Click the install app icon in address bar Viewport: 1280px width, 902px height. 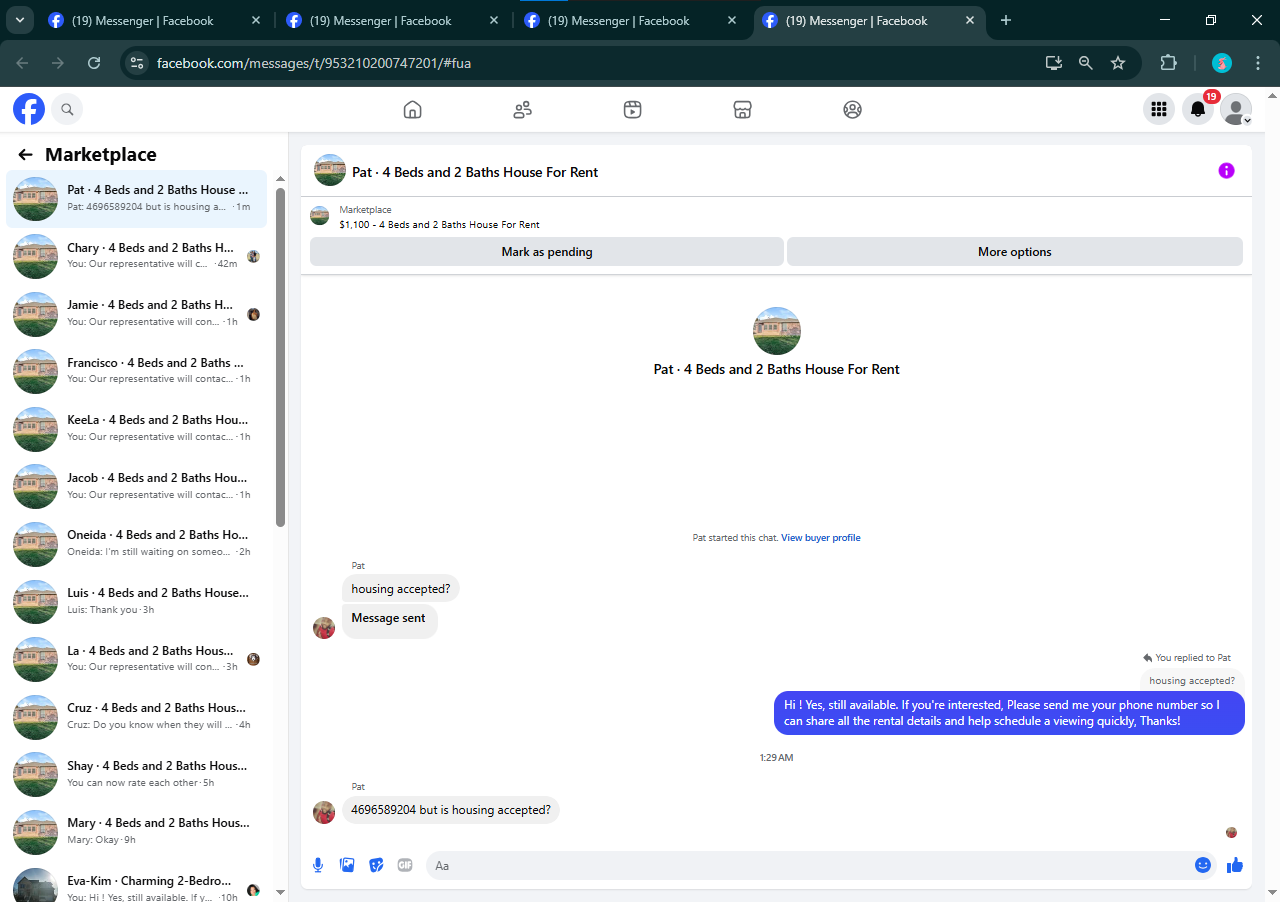tap(1054, 63)
